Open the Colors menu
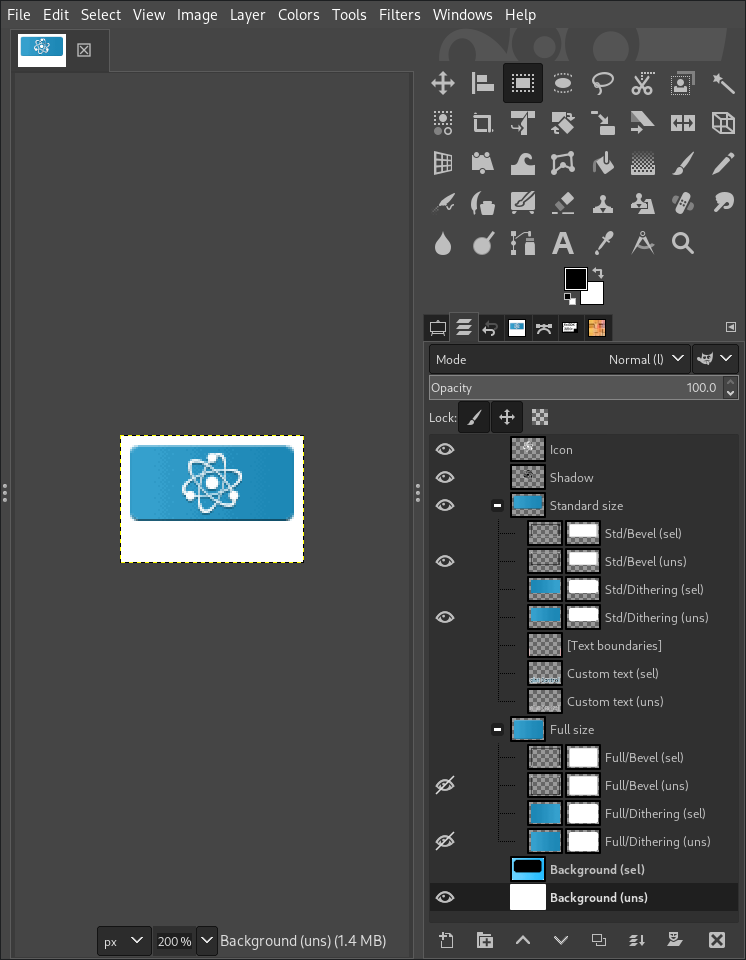The height and width of the screenshot is (960, 746). 299,15
